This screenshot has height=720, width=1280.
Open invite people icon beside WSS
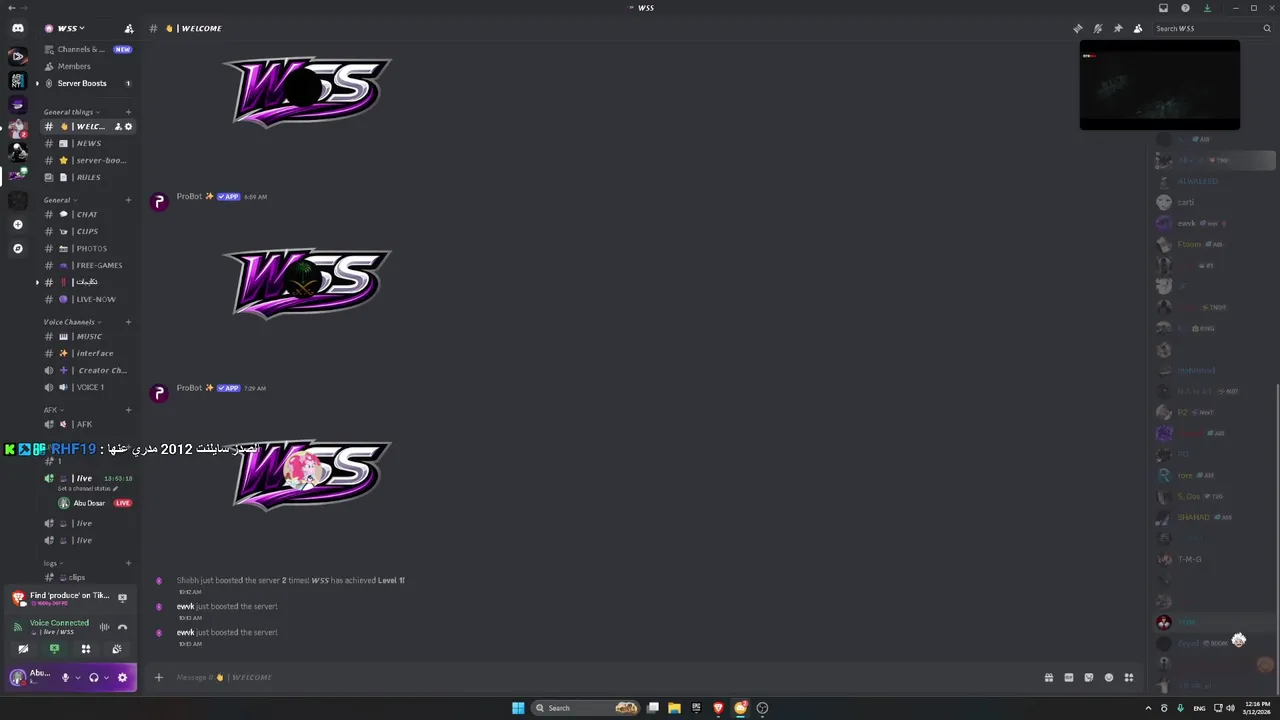(128, 28)
